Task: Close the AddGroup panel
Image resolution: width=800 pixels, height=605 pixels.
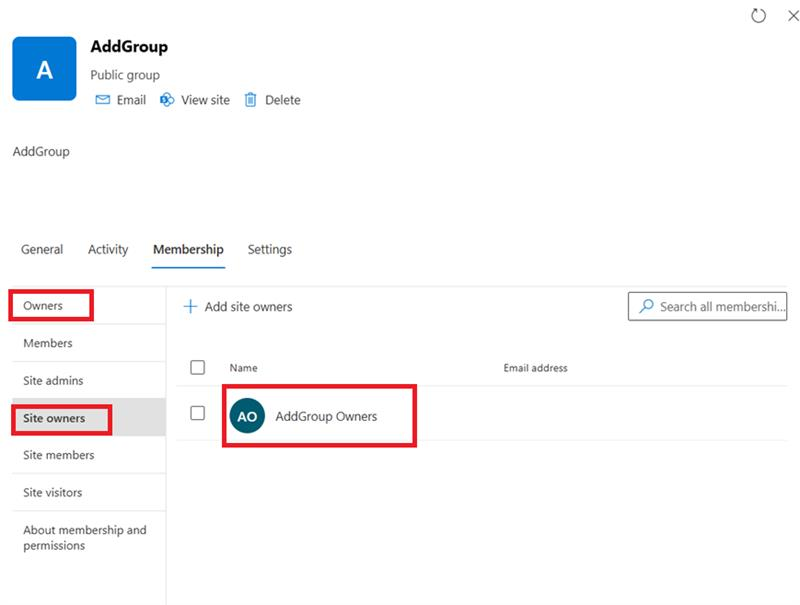Action: pyautogui.click(x=793, y=16)
